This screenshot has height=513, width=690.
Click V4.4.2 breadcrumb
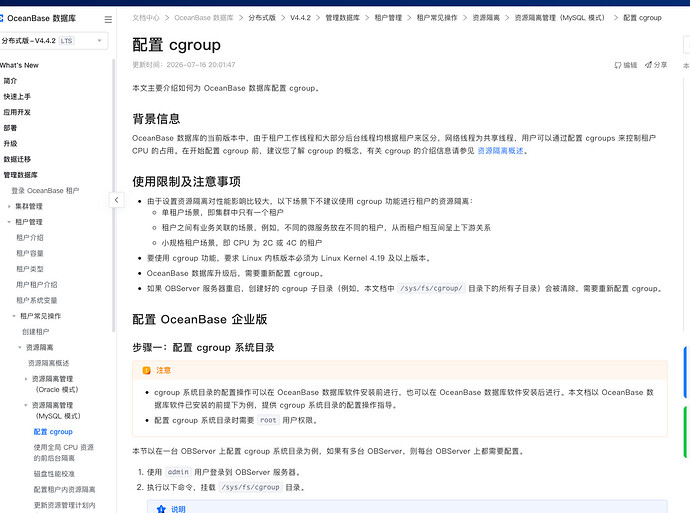point(301,18)
